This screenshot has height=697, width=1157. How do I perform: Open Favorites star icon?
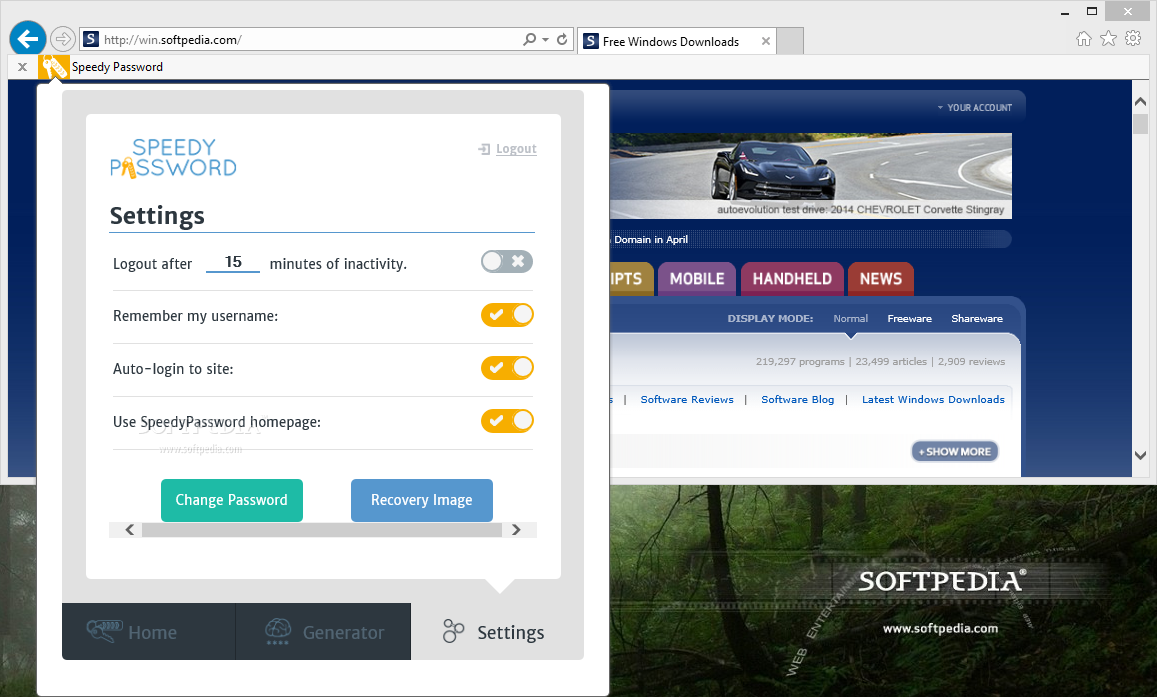(1108, 38)
